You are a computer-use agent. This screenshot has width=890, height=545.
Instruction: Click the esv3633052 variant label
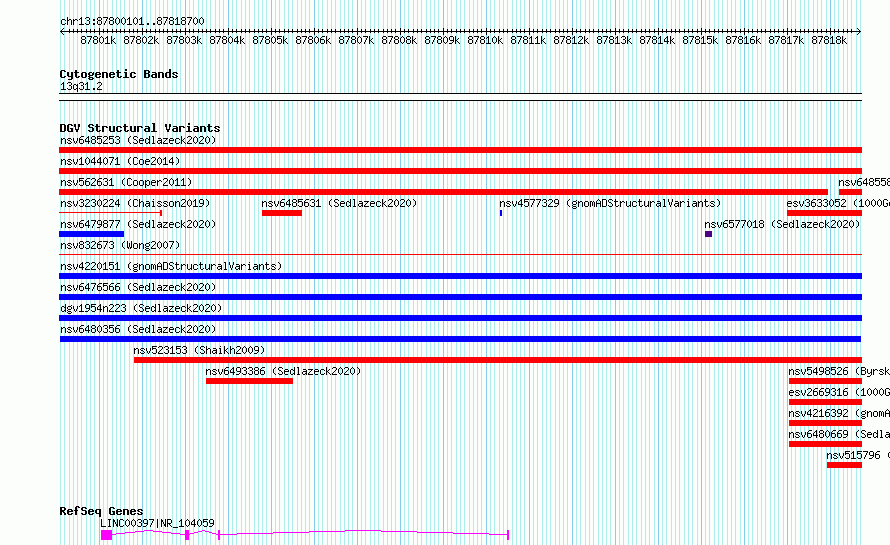838,203
